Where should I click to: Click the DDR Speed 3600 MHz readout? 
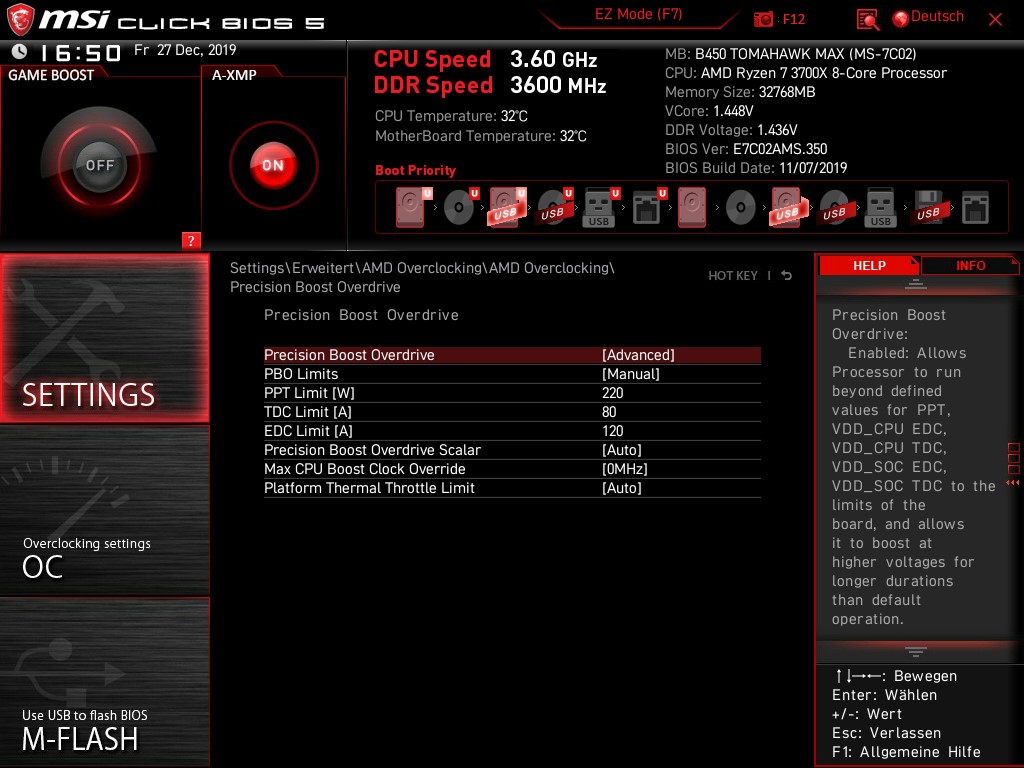tap(490, 86)
